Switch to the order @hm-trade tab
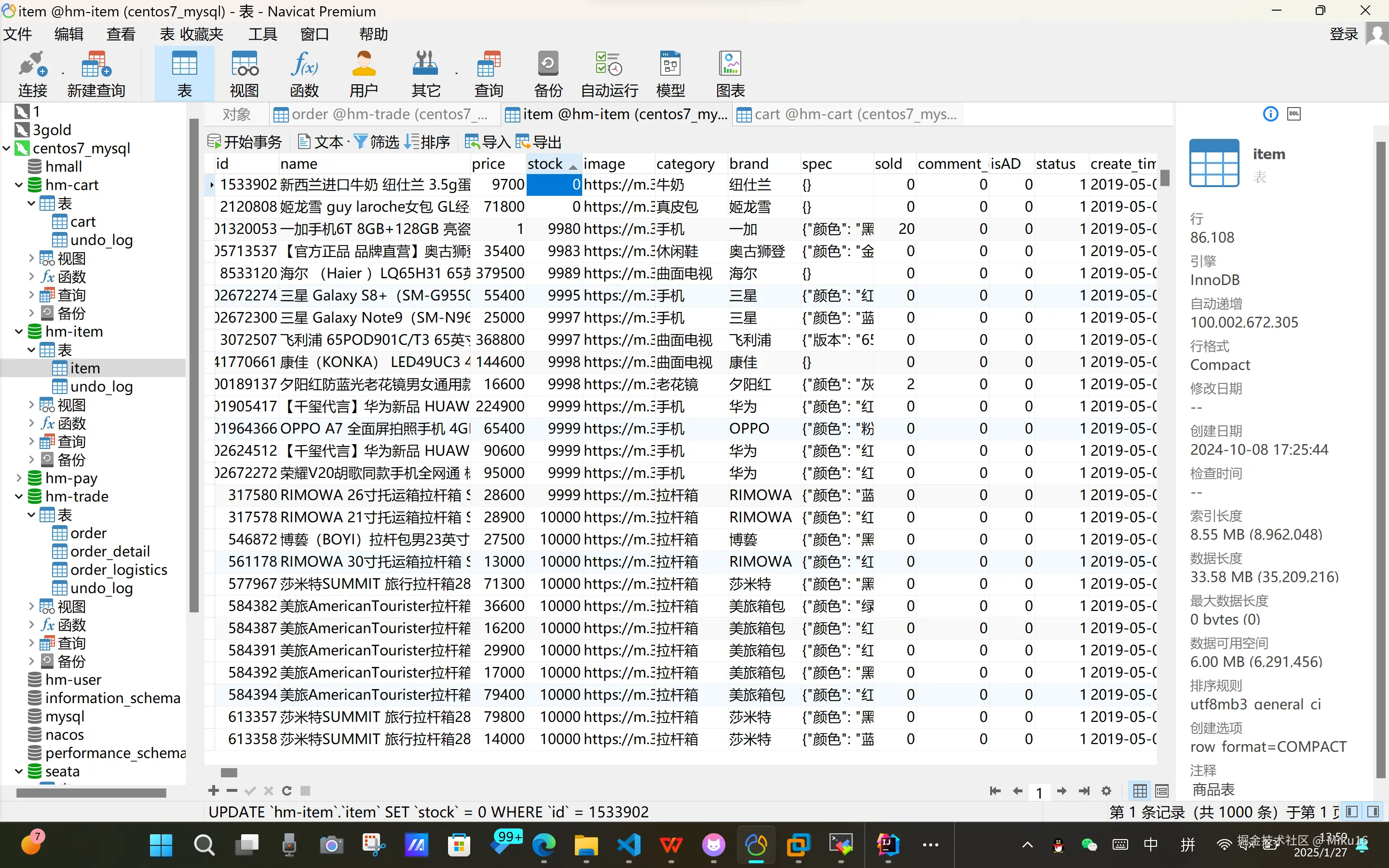 tap(381, 114)
